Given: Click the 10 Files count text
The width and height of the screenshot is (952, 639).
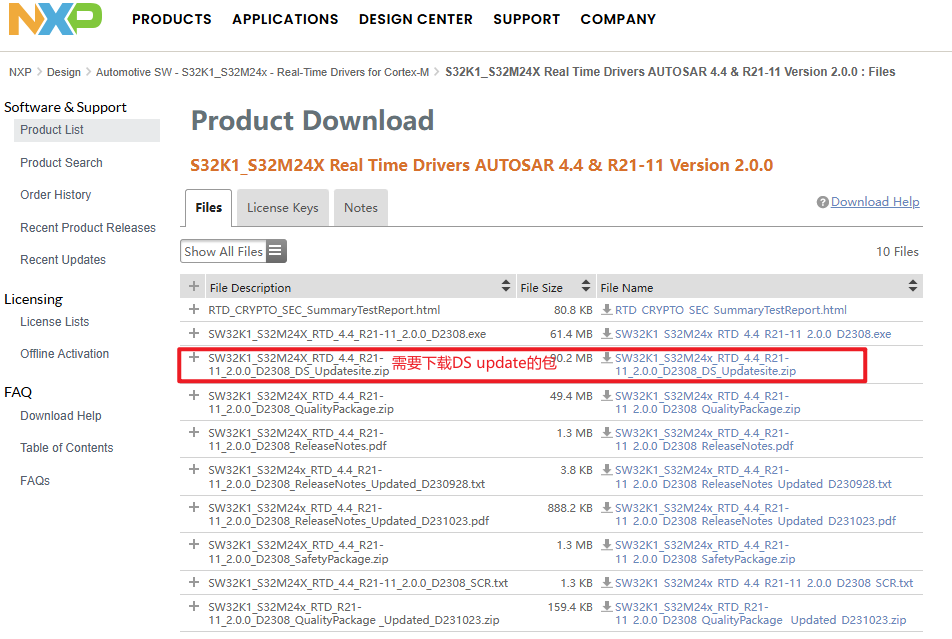Looking at the screenshot, I should pyautogui.click(x=897, y=251).
